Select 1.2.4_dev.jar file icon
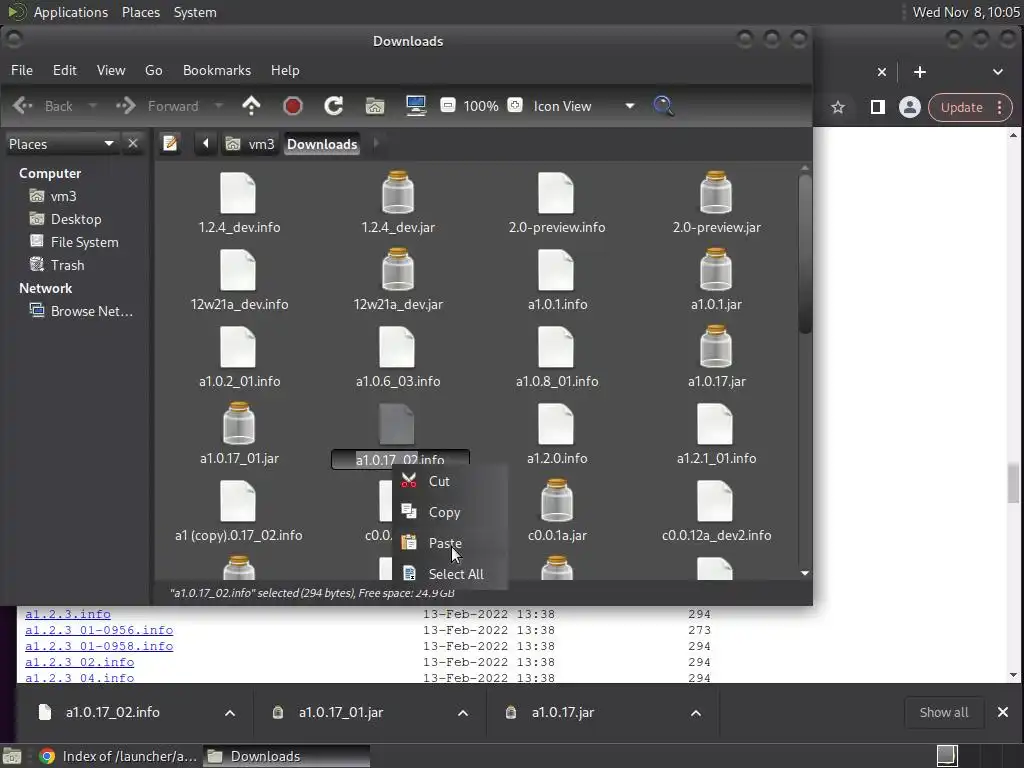Viewport: 1024px width, 768px height. pyautogui.click(x=398, y=193)
